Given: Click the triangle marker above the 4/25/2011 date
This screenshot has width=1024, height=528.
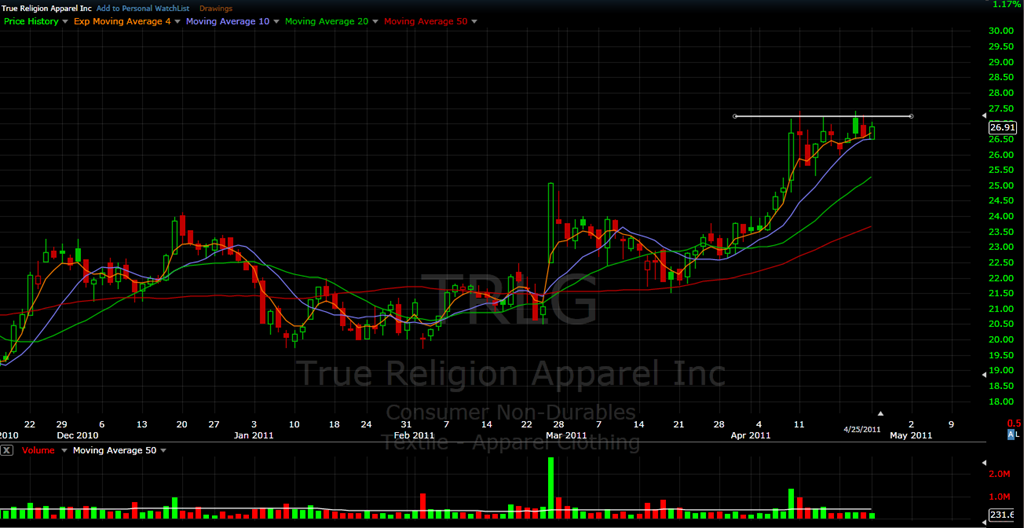Looking at the screenshot, I should [880, 414].
